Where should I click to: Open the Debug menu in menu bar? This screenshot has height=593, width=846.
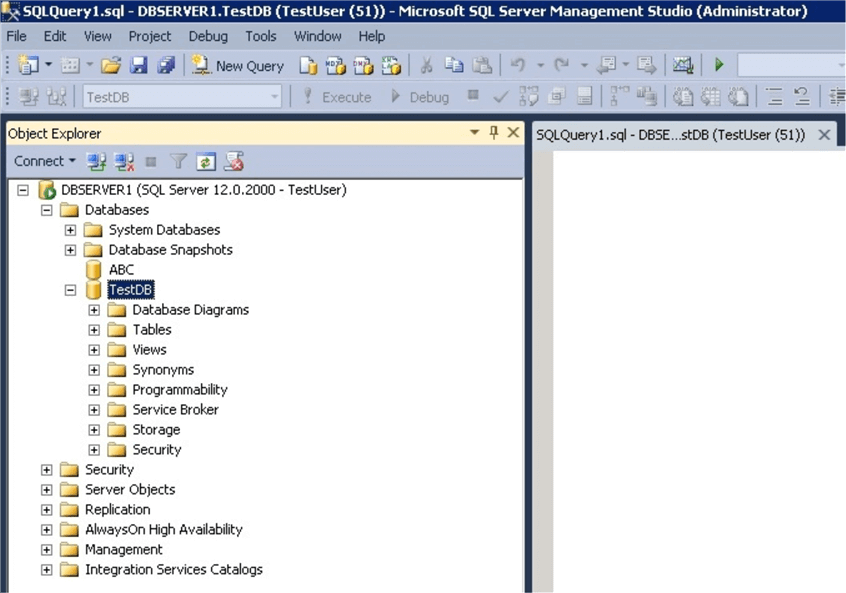pos(208,36)
